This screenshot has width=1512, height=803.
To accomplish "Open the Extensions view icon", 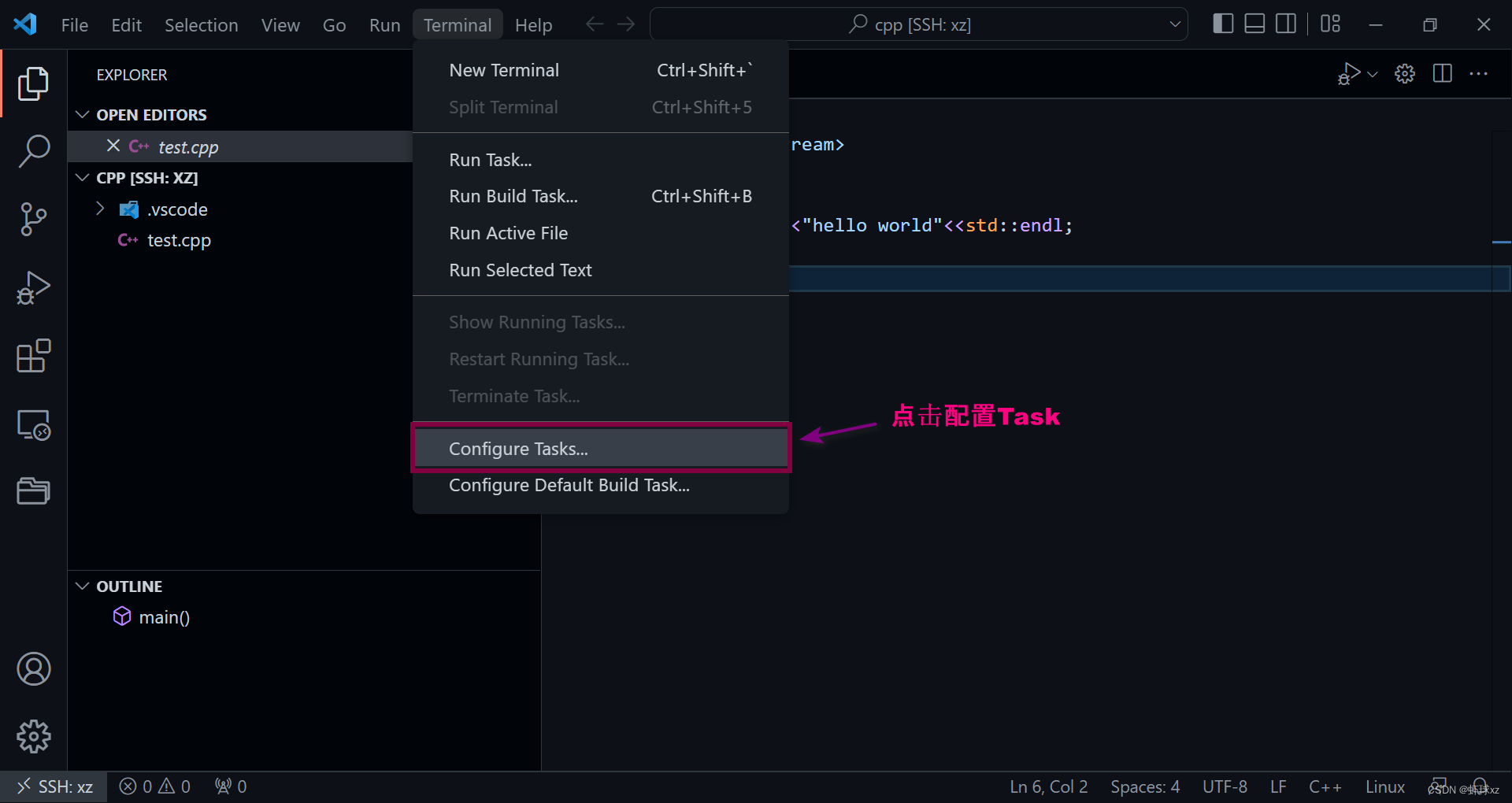I will click(x=33, y=356).
